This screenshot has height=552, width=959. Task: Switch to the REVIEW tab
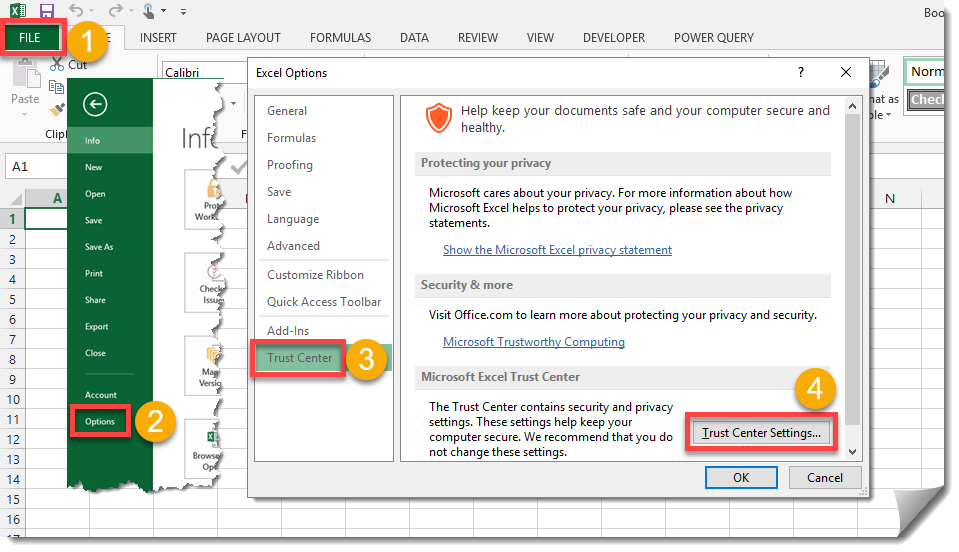(x=478, y=38)
